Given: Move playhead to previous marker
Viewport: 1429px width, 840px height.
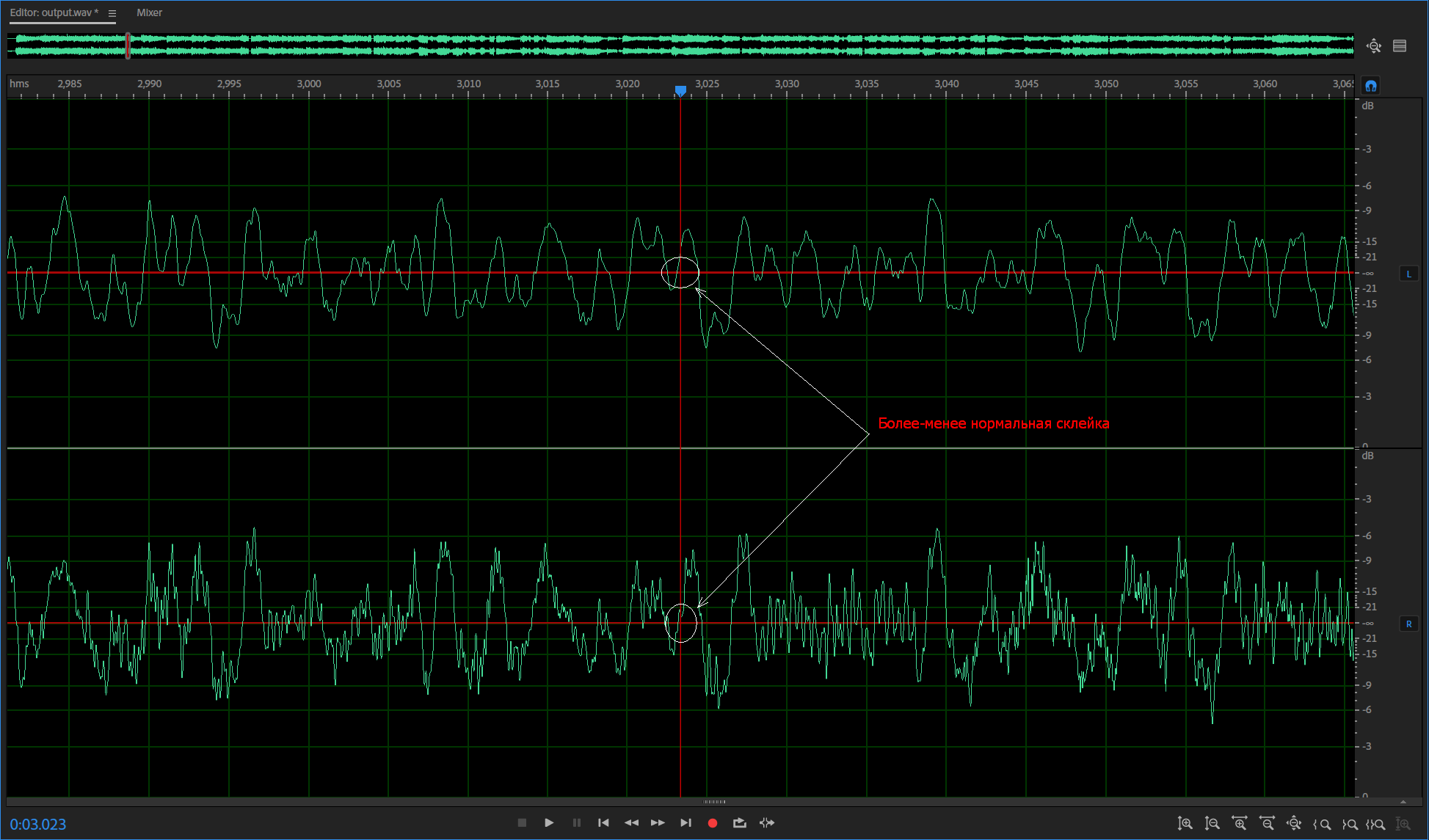Looking at the screenshot, I should tap(603, 822).
